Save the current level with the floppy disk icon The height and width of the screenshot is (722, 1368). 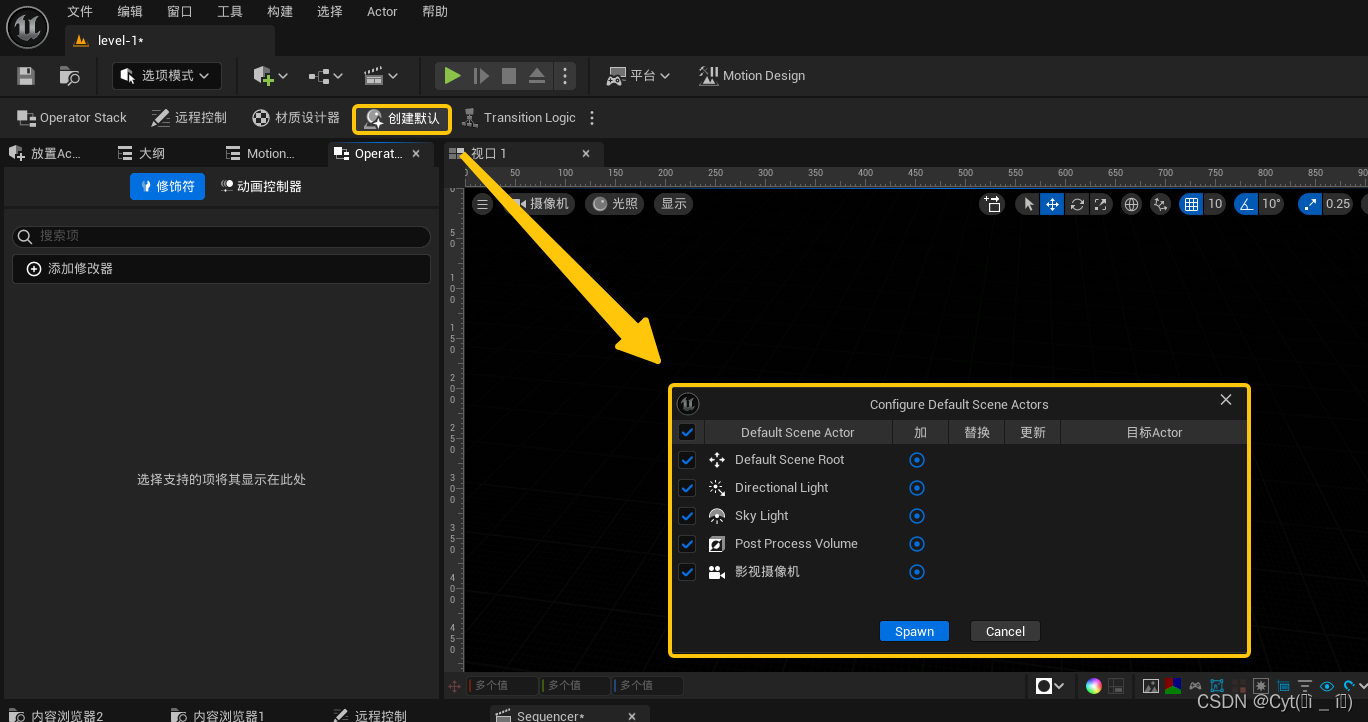(x=27, y=76)
